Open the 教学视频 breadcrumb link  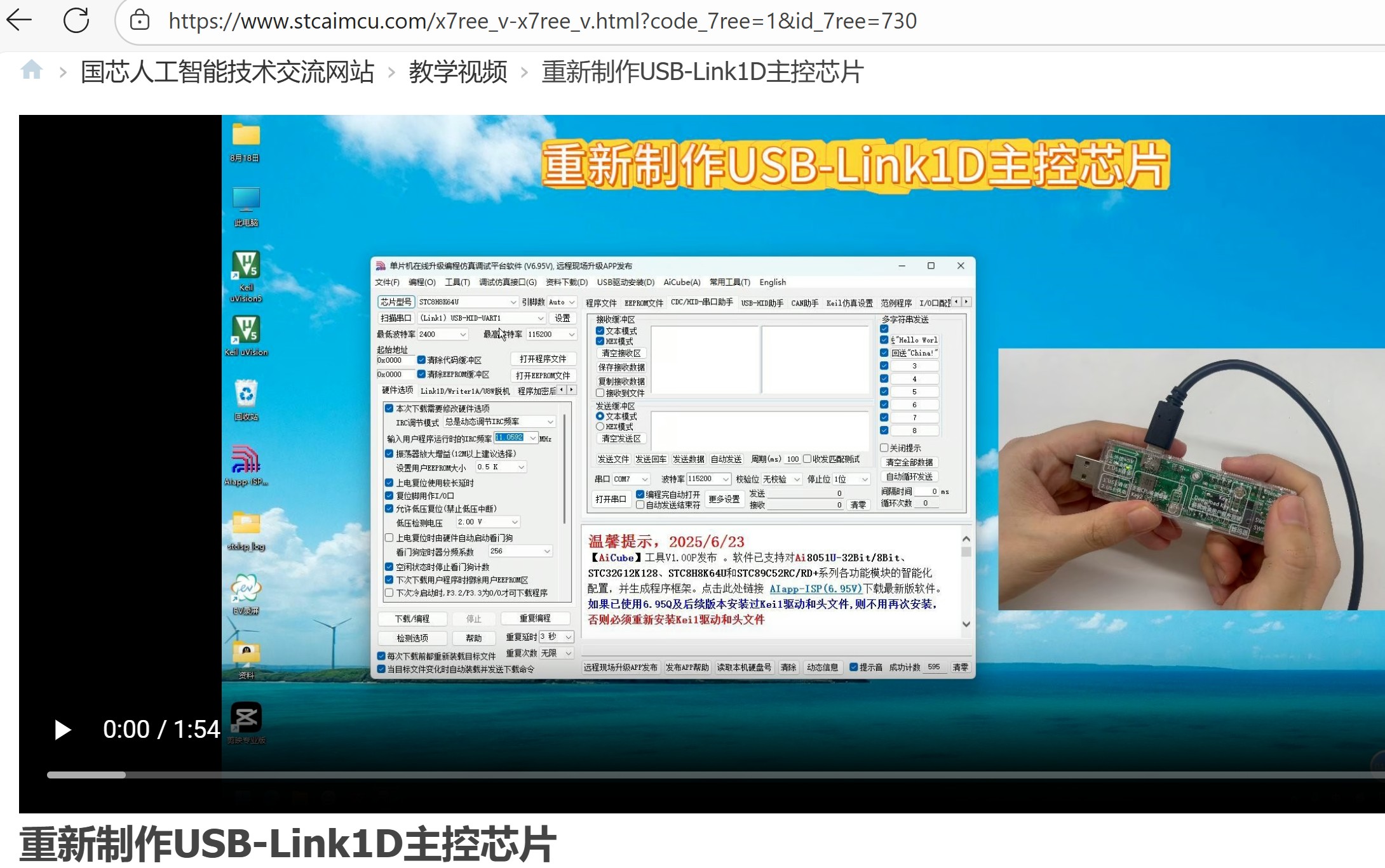[457, 72]
